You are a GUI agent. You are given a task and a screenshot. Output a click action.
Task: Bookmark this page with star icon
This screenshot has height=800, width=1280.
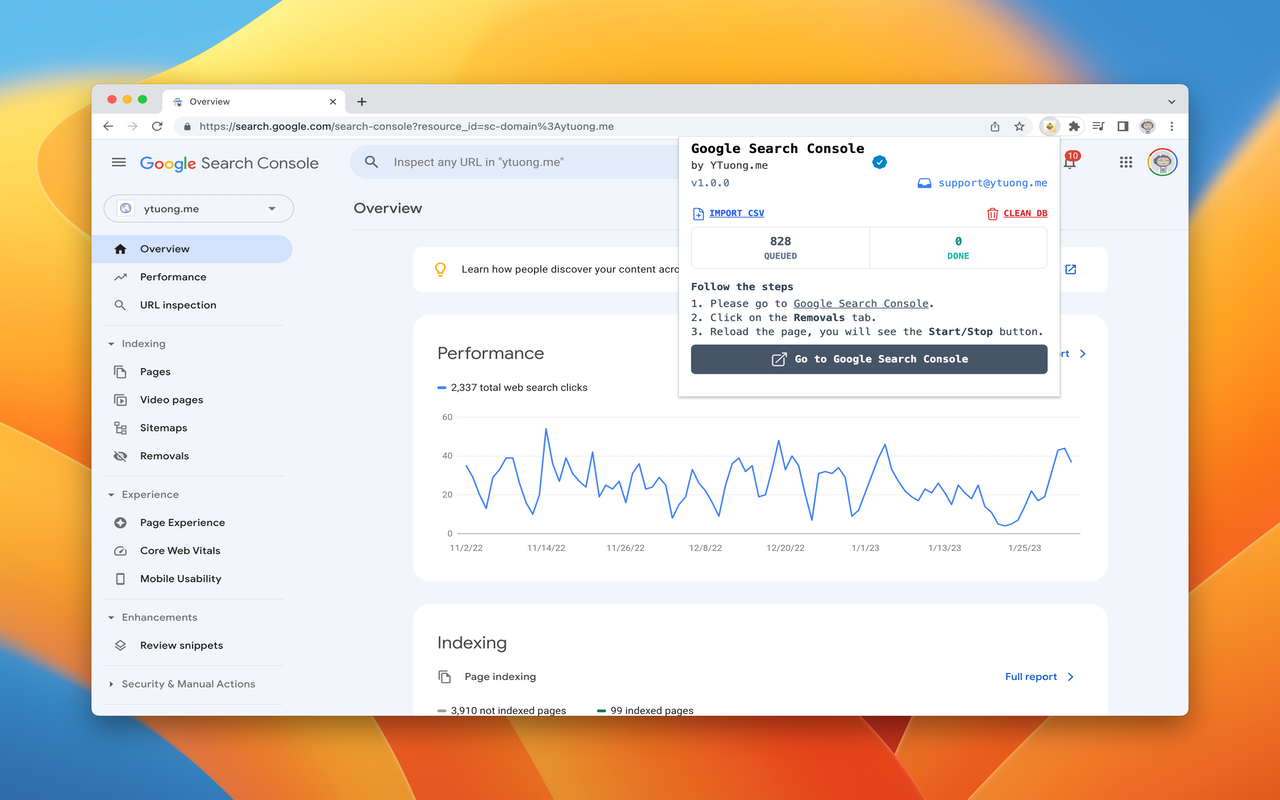tap(1019, 127)
